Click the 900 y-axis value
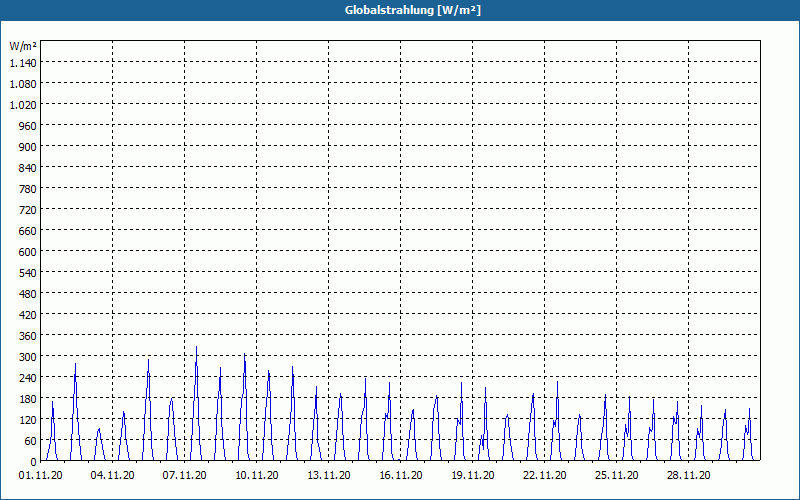800x500 pixels. point(28,146)
